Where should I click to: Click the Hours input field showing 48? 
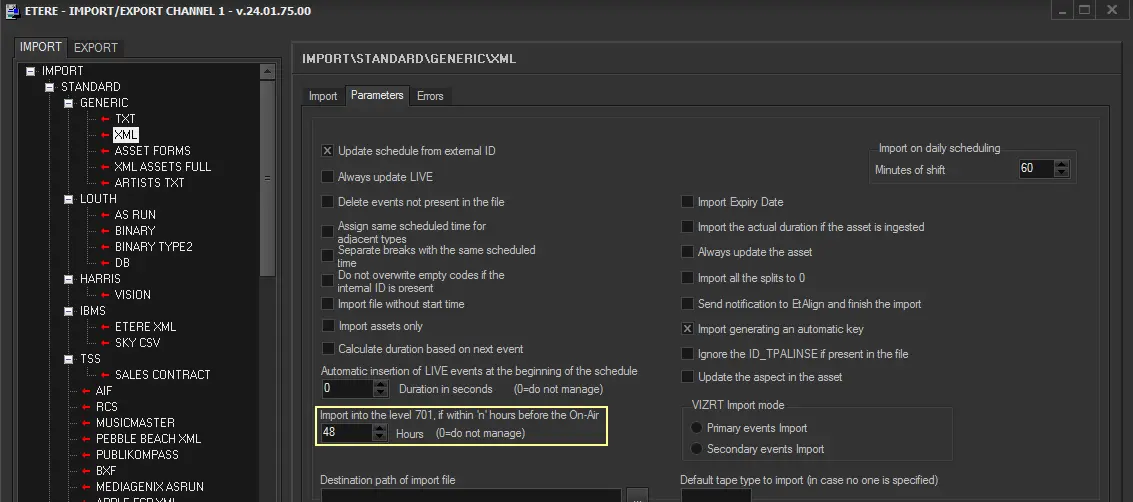[x=345, y=433]
